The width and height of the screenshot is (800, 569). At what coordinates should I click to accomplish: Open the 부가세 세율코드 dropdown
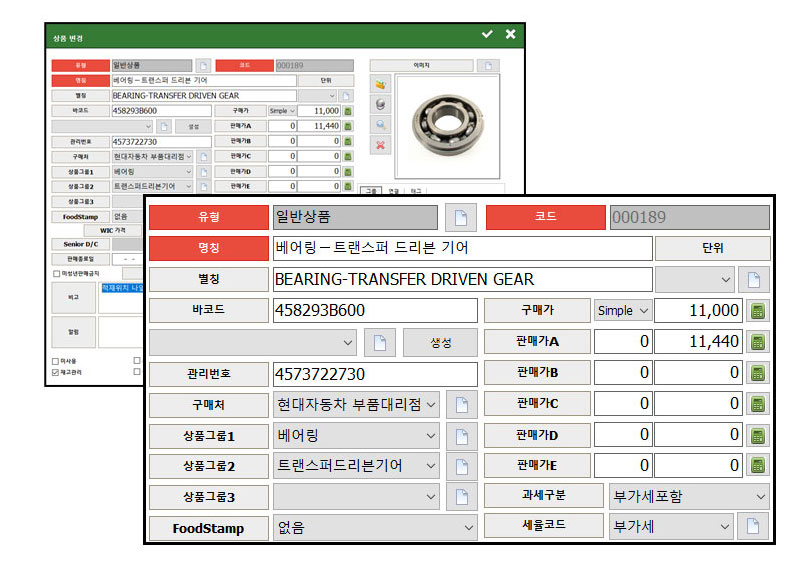click(x=671, y=527)
